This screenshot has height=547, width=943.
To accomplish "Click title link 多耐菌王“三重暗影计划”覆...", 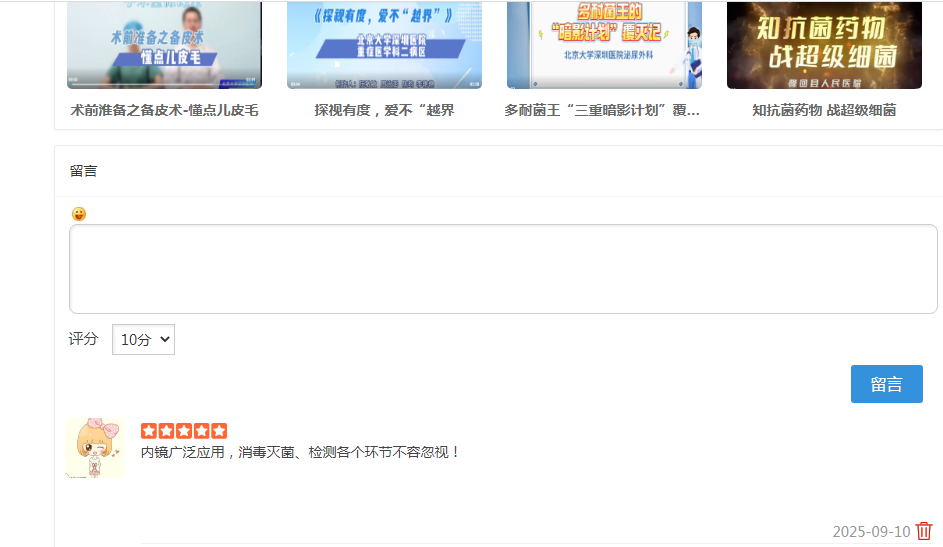I will (602, 111).
